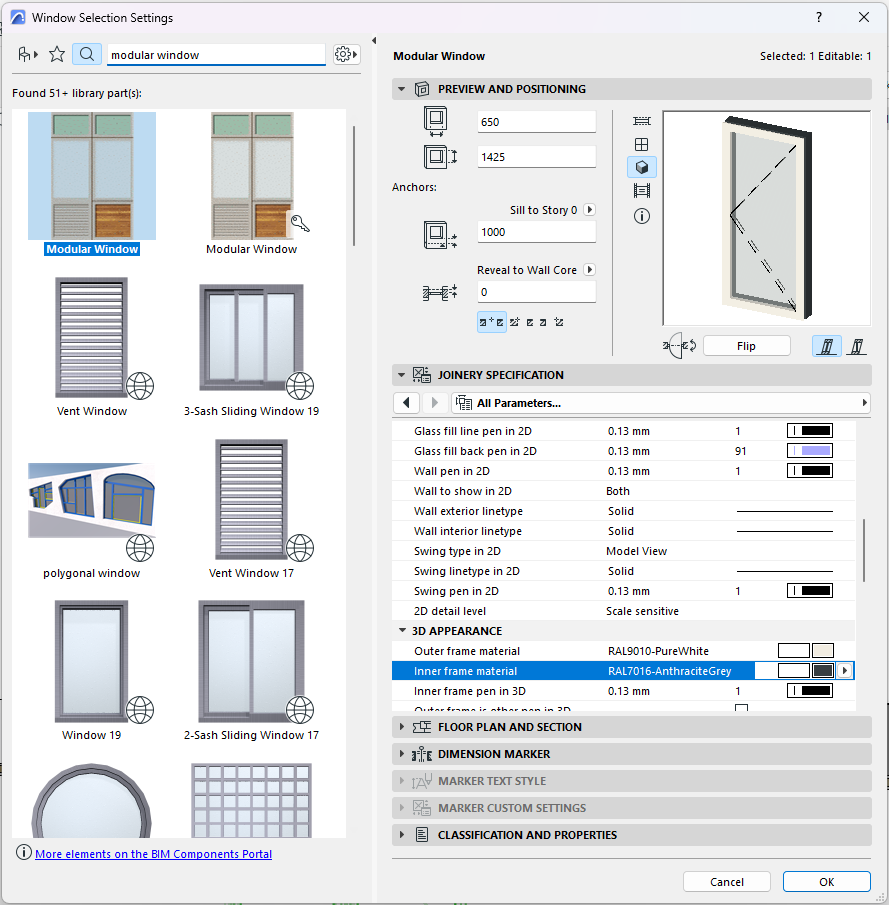Image resolution: width=889 pixels, height=905 pixels.
Task: Select the last reveal anchor icon
Action: [x=558, y=322]
